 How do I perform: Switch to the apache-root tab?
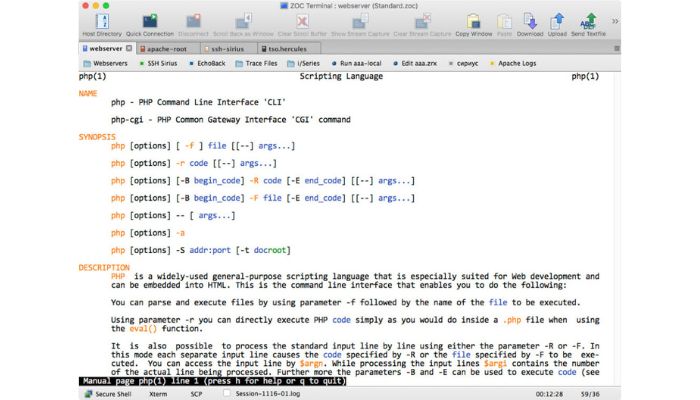(x=167, y=49)
